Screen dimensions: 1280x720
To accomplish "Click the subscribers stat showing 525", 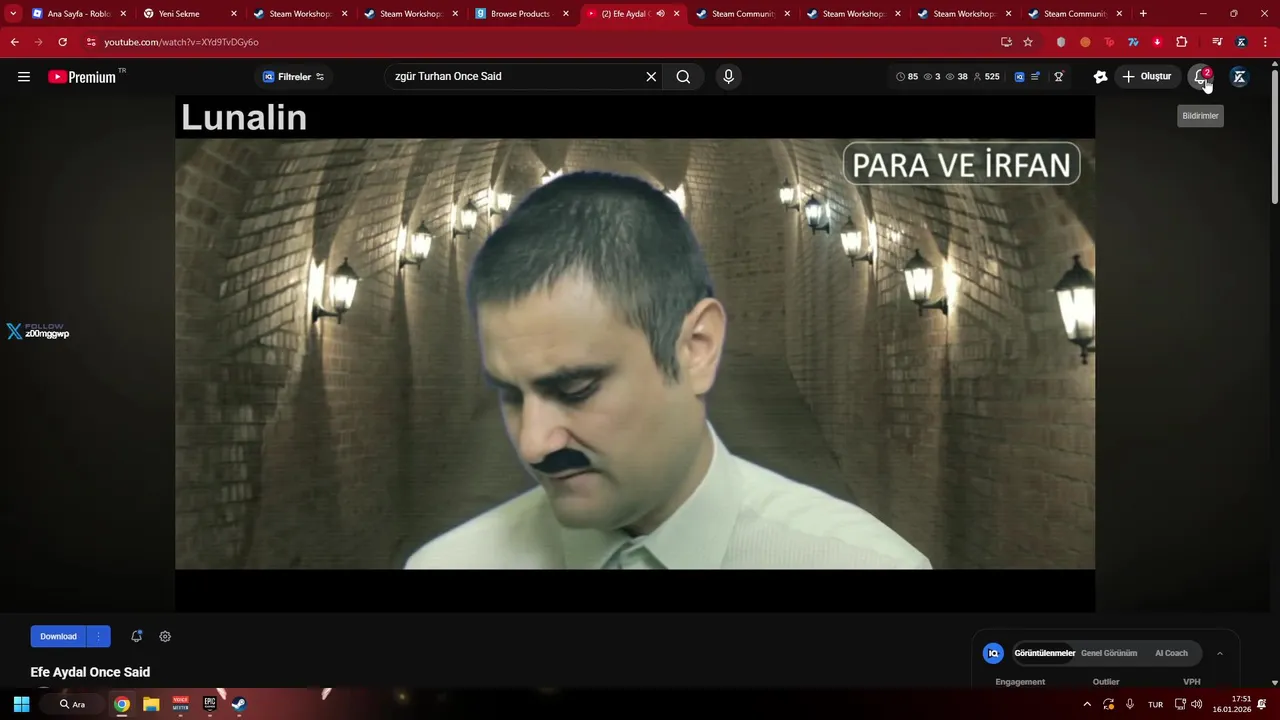I will 986,77.
